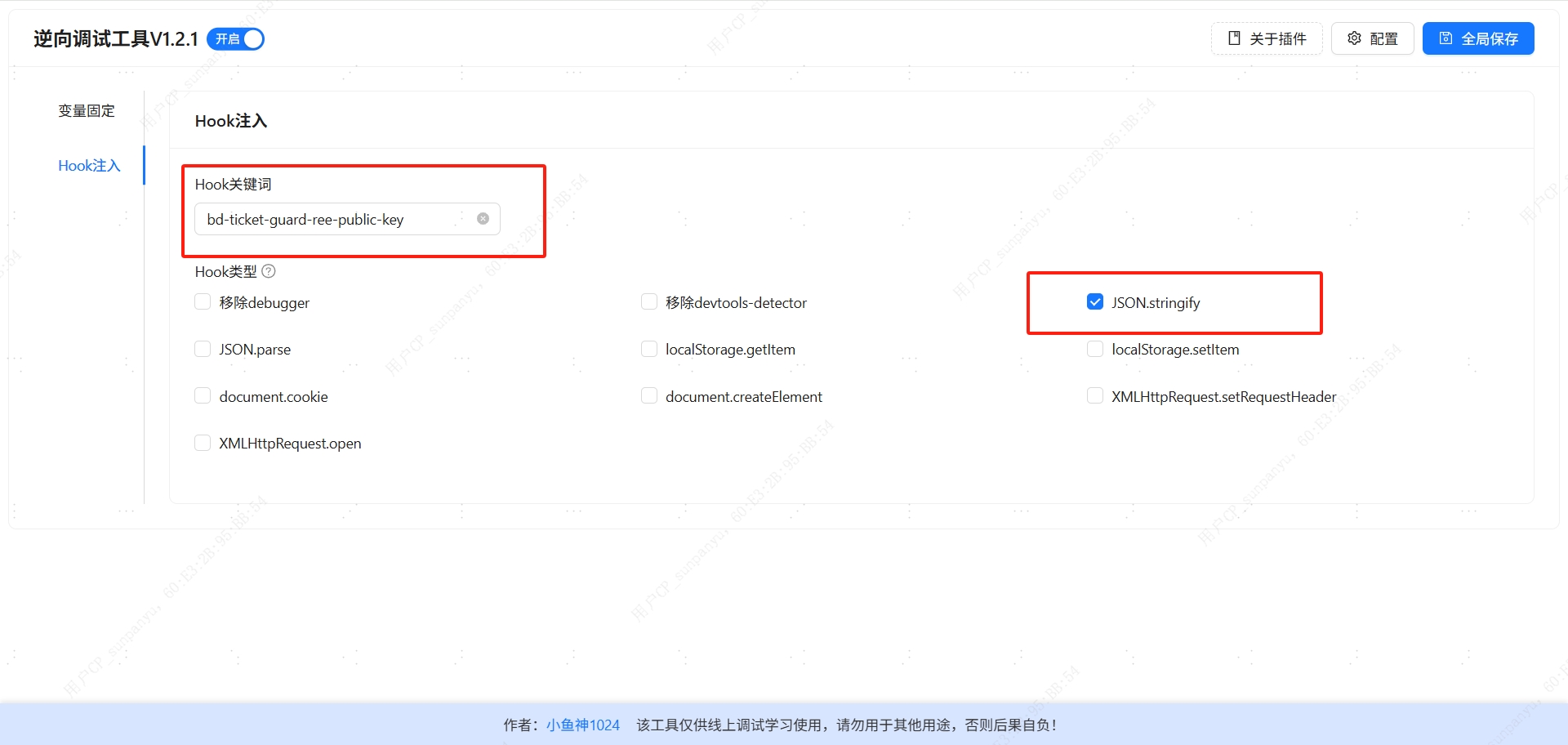Screen dimensions: 1568x745
Task: Check the document.cookie hook
Action: (203, 395)
